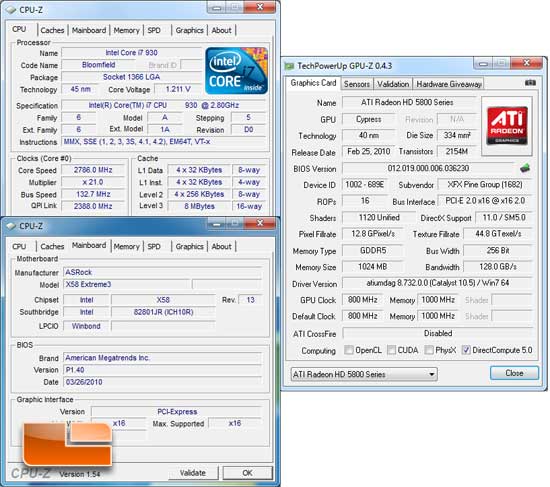Click the Core Speed value 2786.0 MHz

pyautogui.click(x=93, y=170)
